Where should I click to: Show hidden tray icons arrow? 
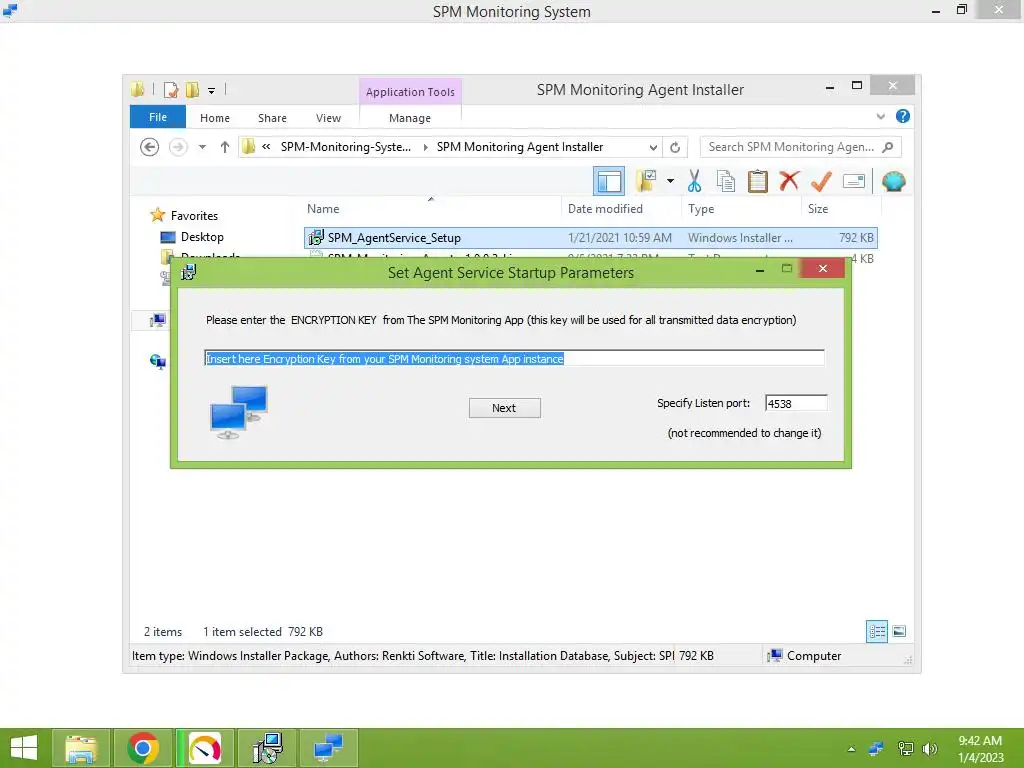click(x=851, y=749)
